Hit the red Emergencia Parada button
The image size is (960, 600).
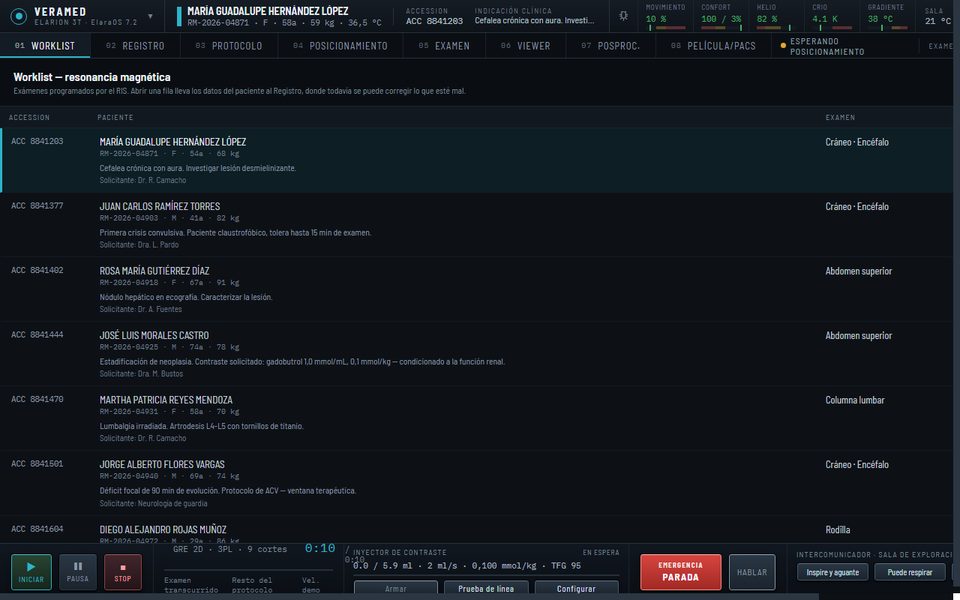681,572
